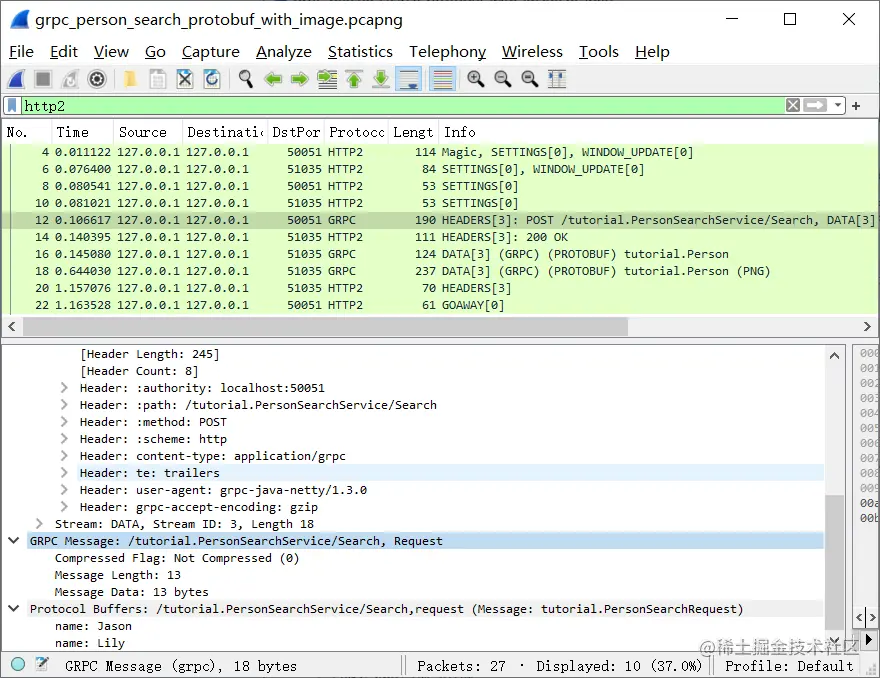The width and height of the screenshot is (880, 678).
Task: Go back to previous packet arrow
Action: (x=273, y=79)
